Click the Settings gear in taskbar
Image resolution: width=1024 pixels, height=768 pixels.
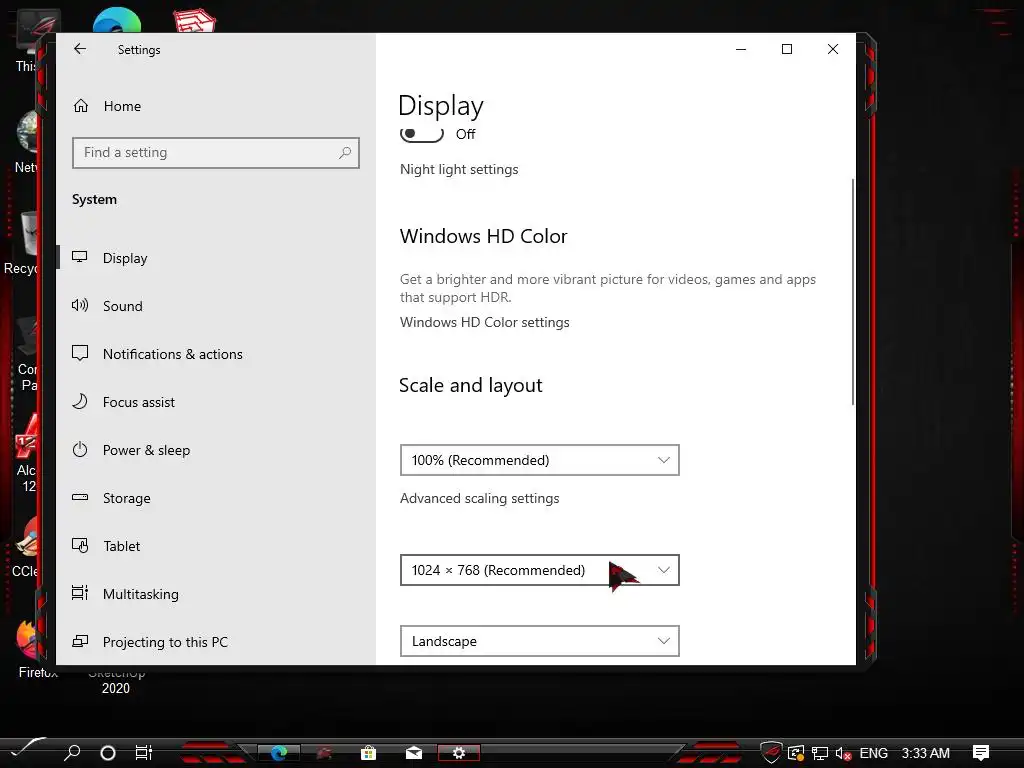(x=459, y=753)
